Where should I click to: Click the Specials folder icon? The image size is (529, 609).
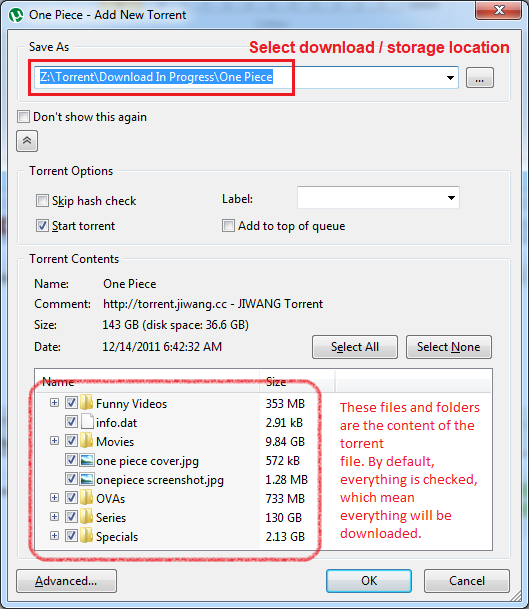click(86, 536)
